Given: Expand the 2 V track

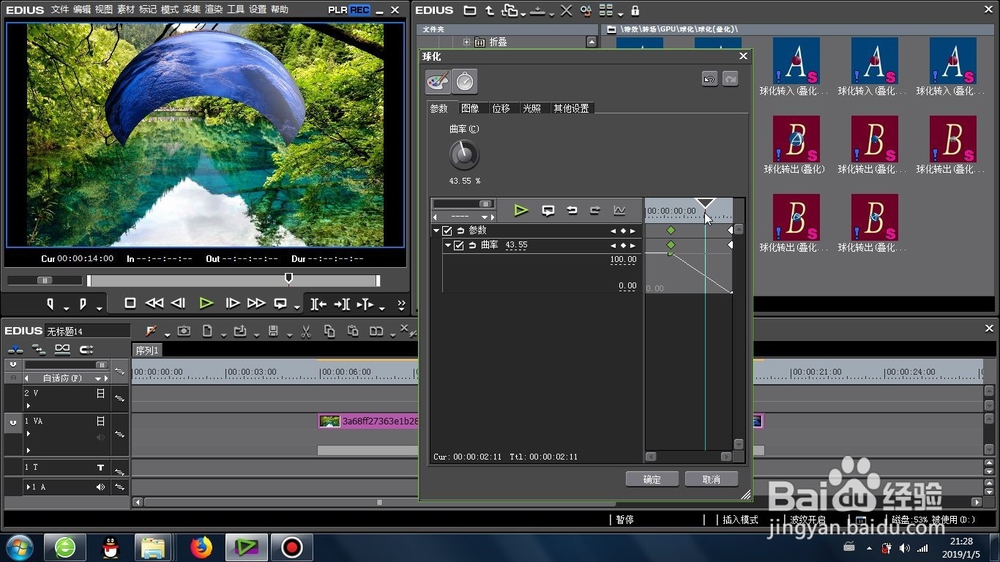Looking at the screenshot, I should [28, 405].
